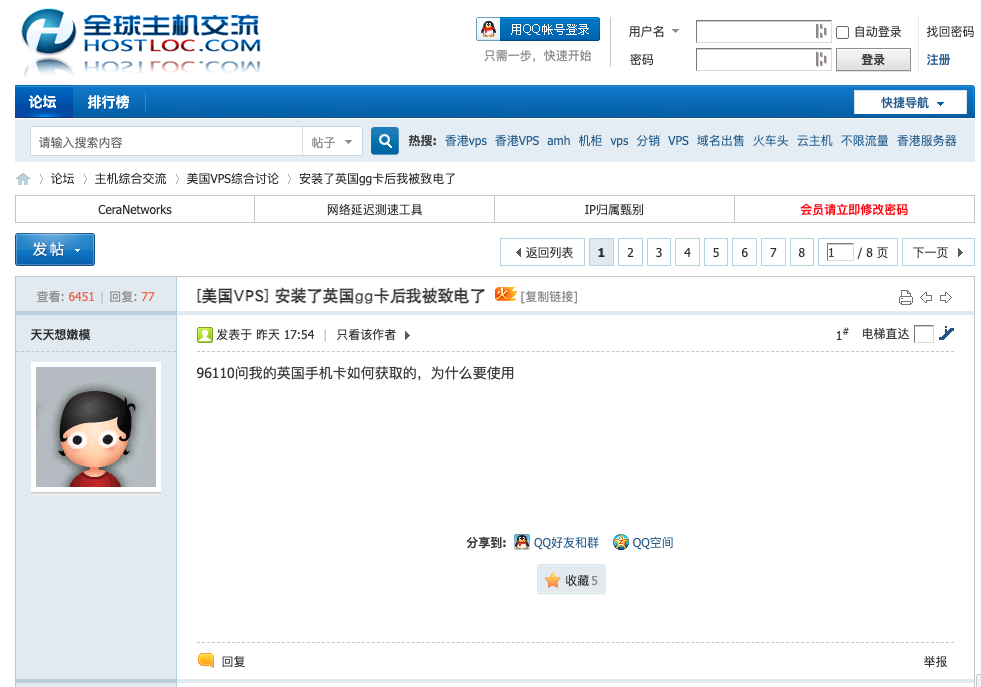Screen dimensions: 981x687
Task: Click the hot thread flame icon
Action: pyautogui.click(x=505, y=294)
